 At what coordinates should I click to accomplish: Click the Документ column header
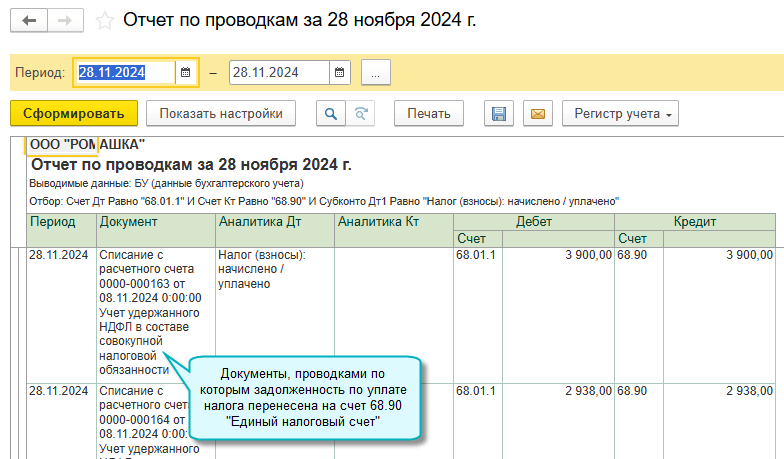click(156, 230)
